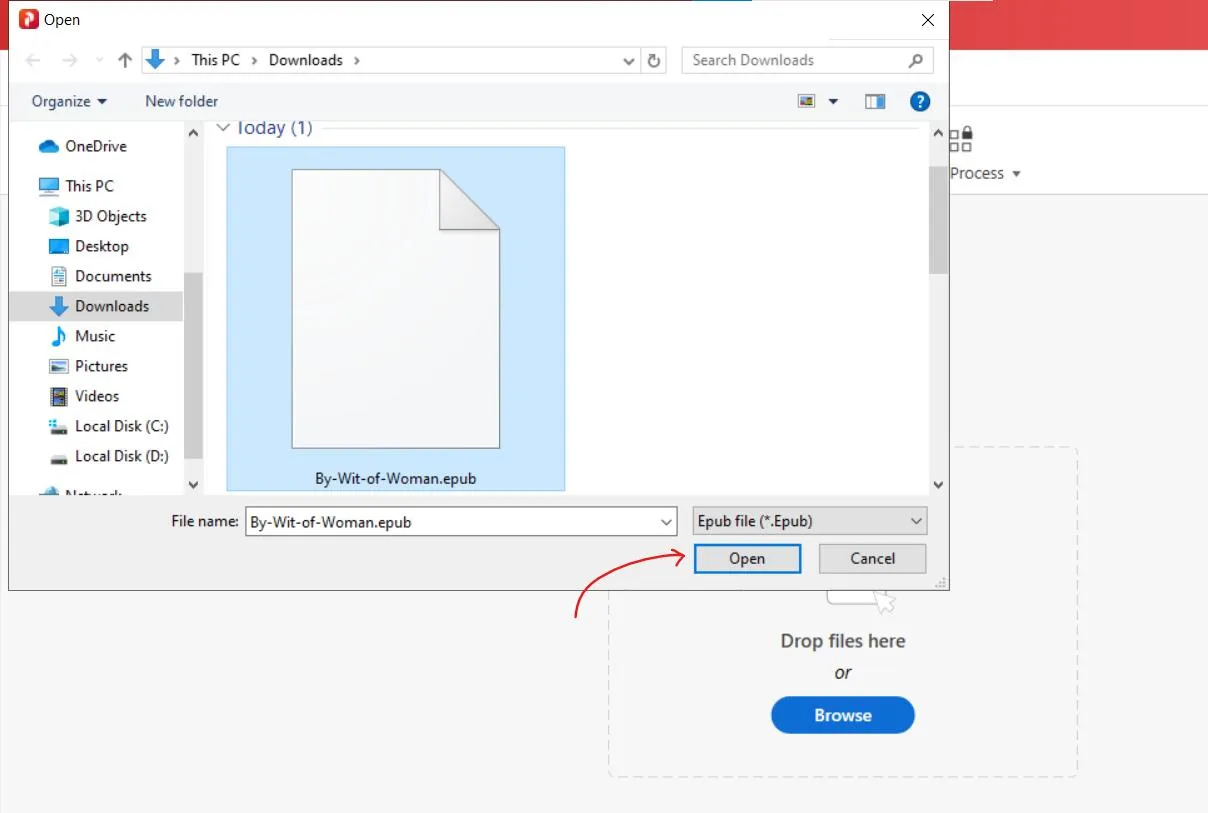The image size is (1208, 813).
Task: Click New folder in toolbar
Action: point(181,101)
